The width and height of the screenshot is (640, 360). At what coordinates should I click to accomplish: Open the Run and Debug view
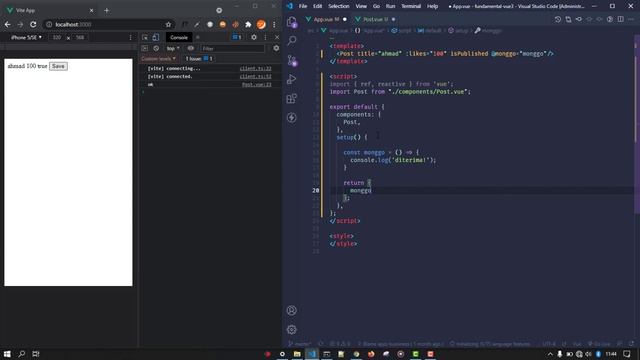(292, 79)
